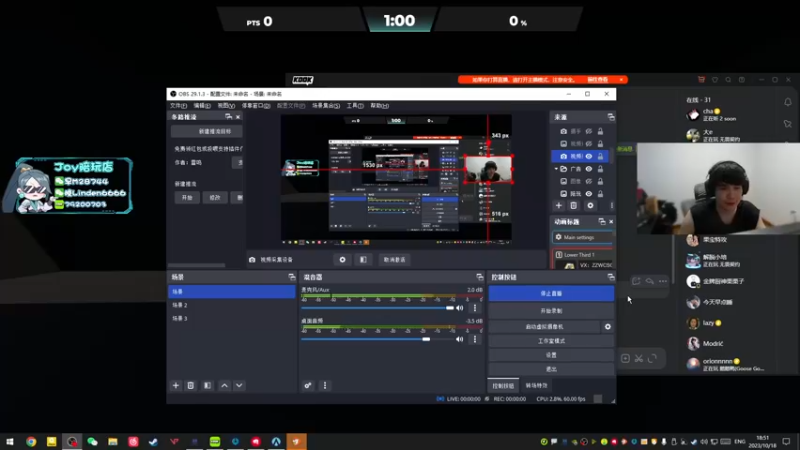This screenshot has width=800, height=450.
Task: Open three-dot options for desktop audio channel
Action: tap(475, 339)
